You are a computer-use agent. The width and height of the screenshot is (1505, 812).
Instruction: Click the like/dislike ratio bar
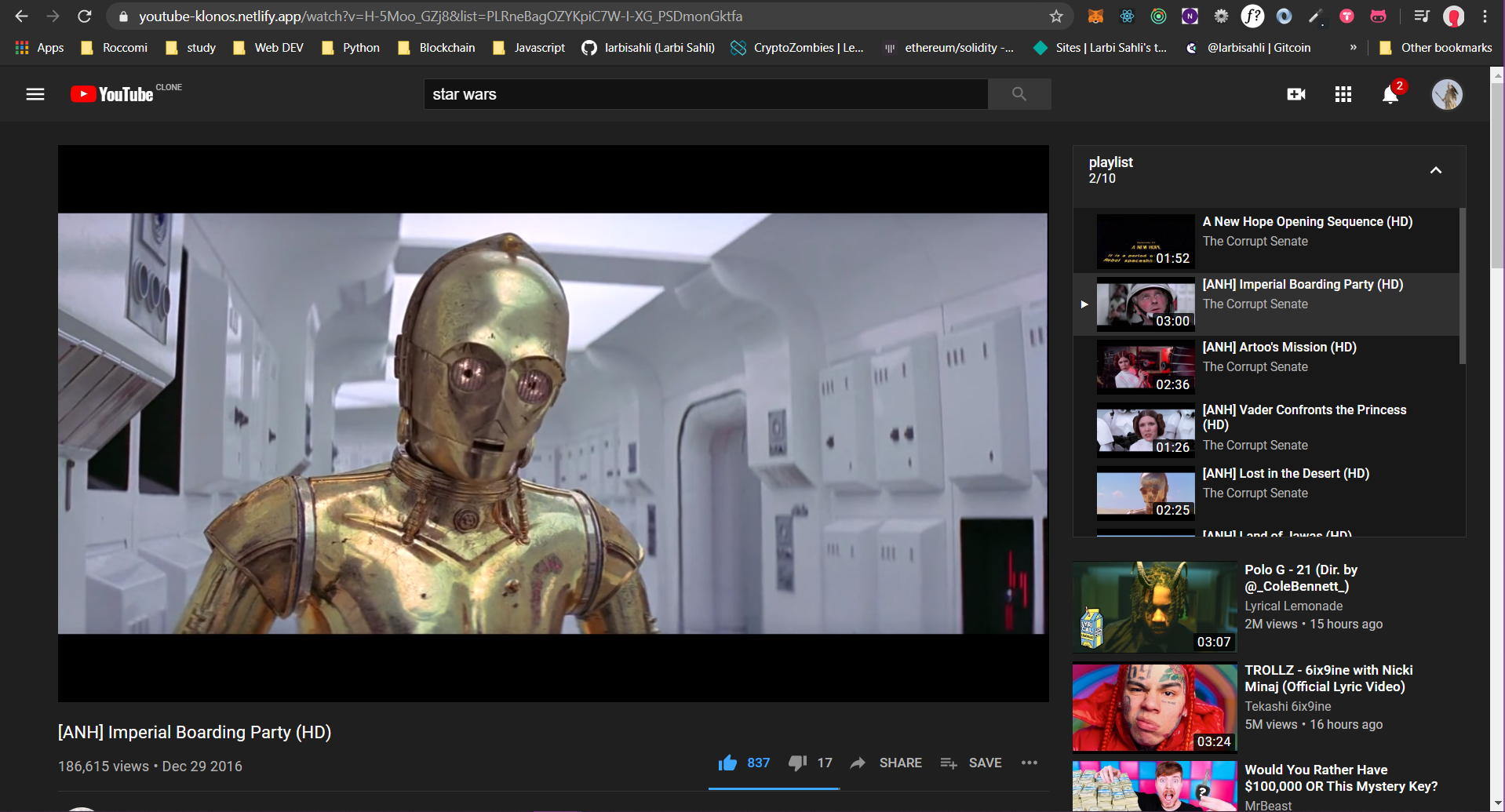(774, 788)
